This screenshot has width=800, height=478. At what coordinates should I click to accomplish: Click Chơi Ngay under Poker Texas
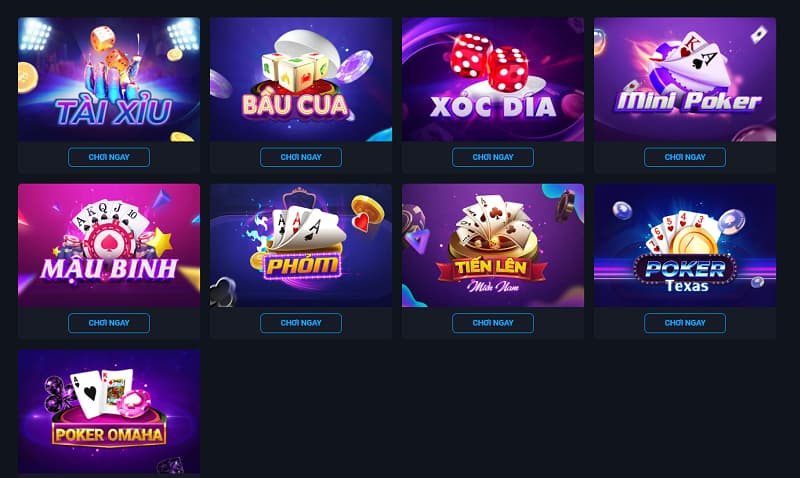pos(685,323)
